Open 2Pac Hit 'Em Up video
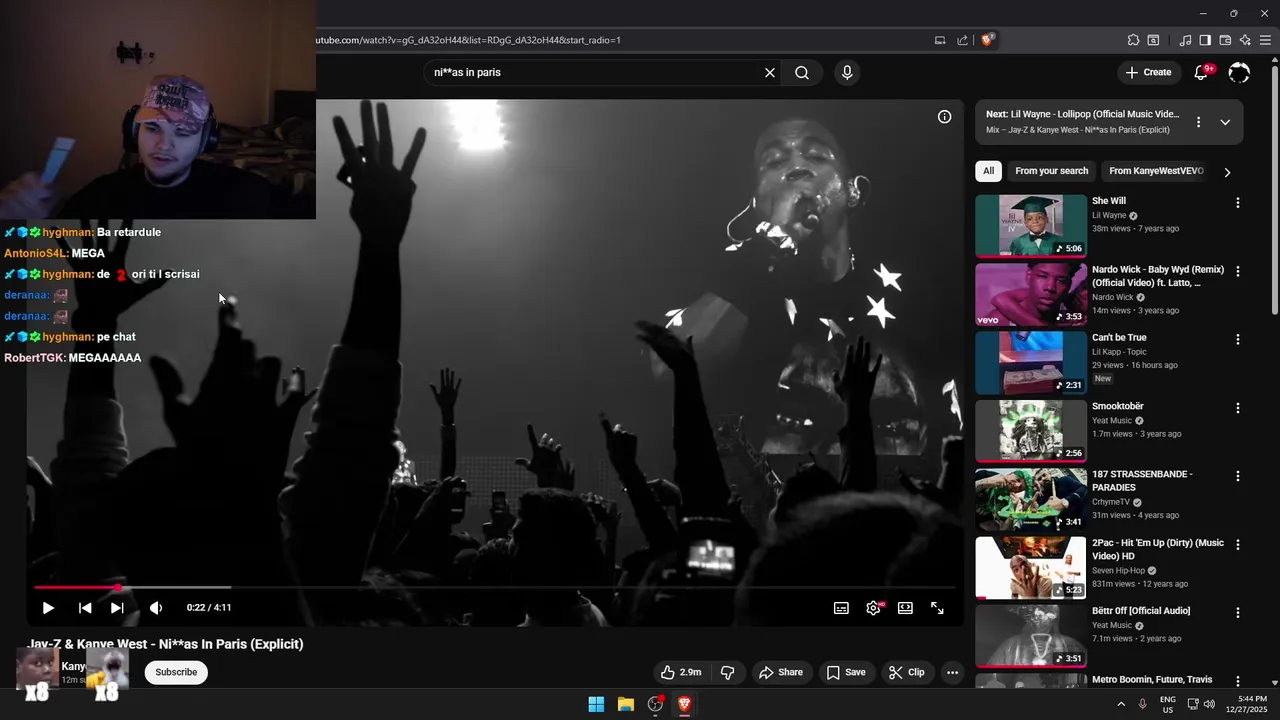The image size is (1280, 720). (x=1158, y=549)
